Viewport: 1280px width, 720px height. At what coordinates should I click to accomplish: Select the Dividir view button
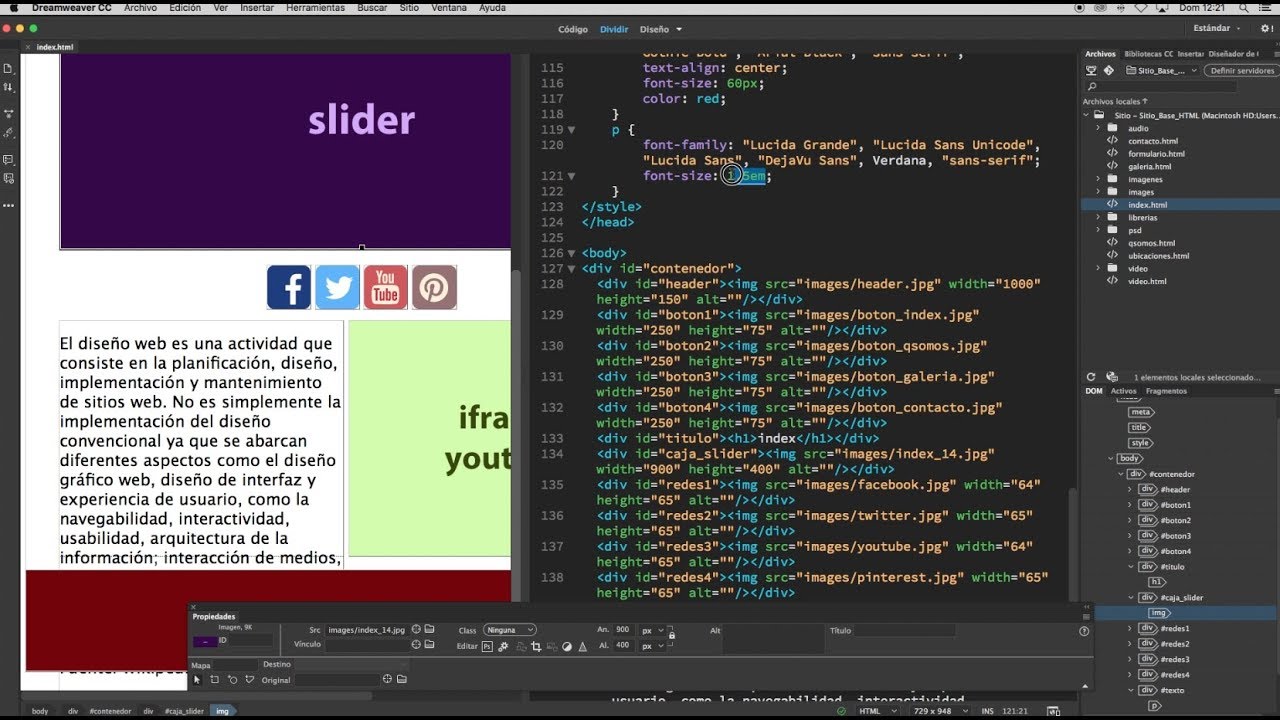[614, 29]
